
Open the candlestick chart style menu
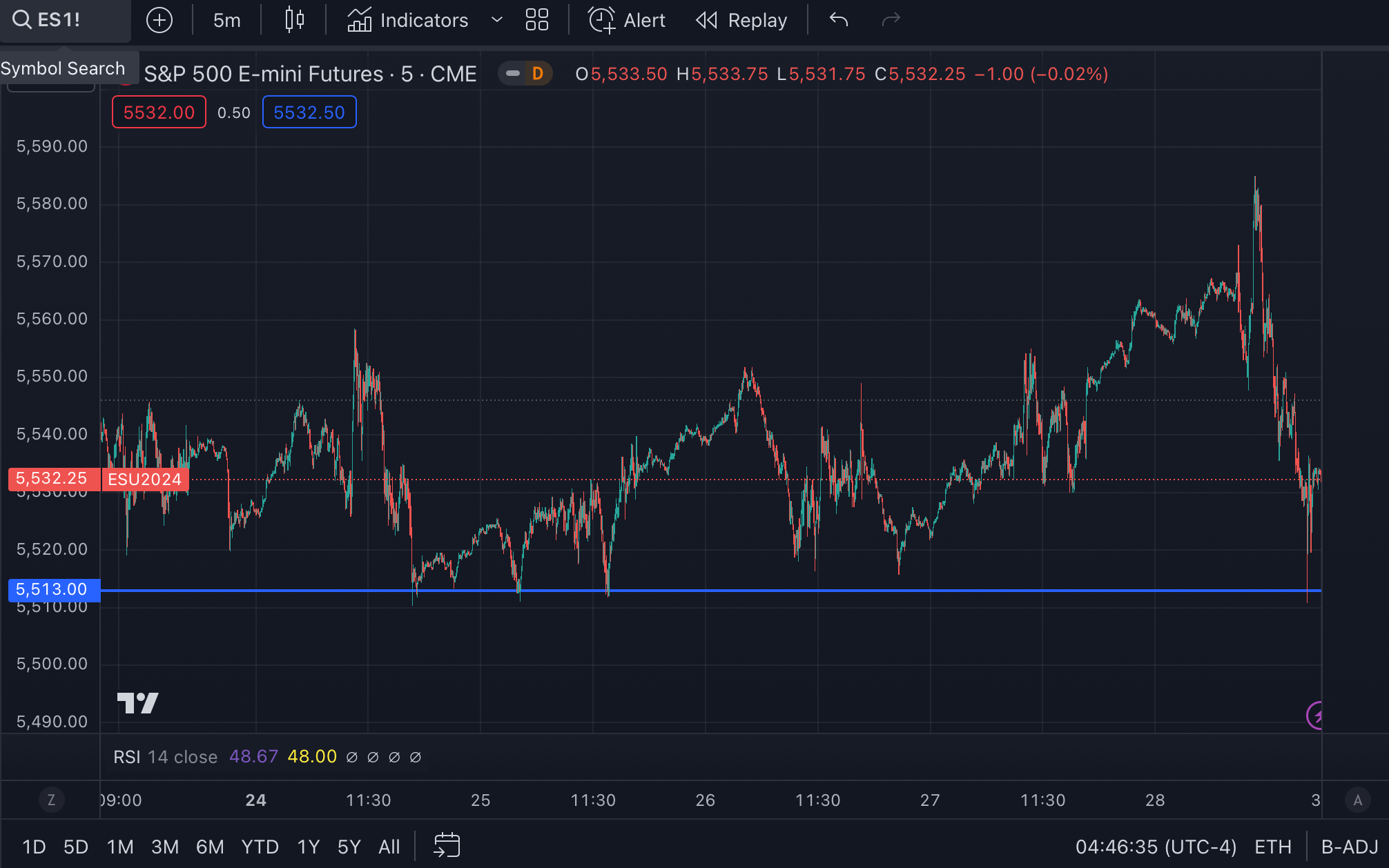tap(295, 20)
